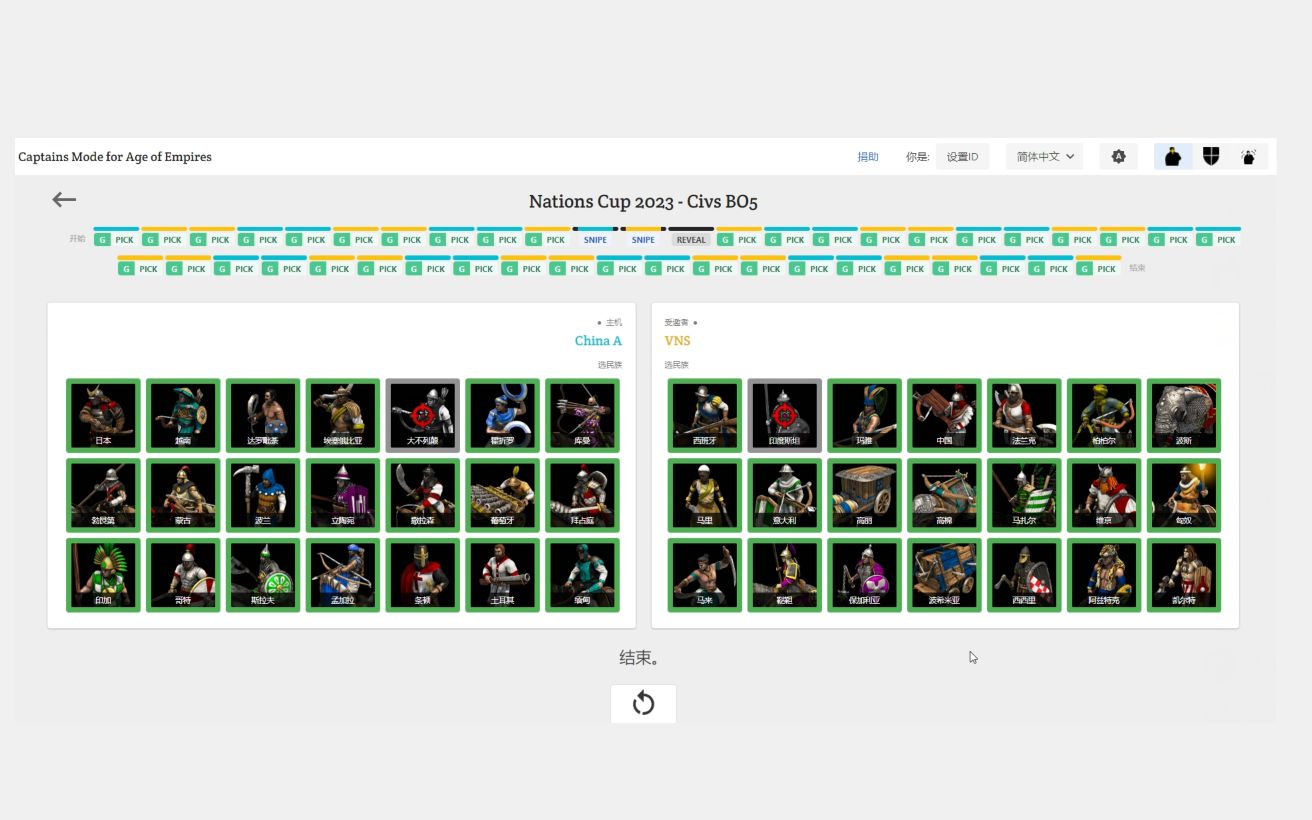1312x820 pixels.
Task: Select the 马里 civilization tile
Action: [x=705, y=495]
